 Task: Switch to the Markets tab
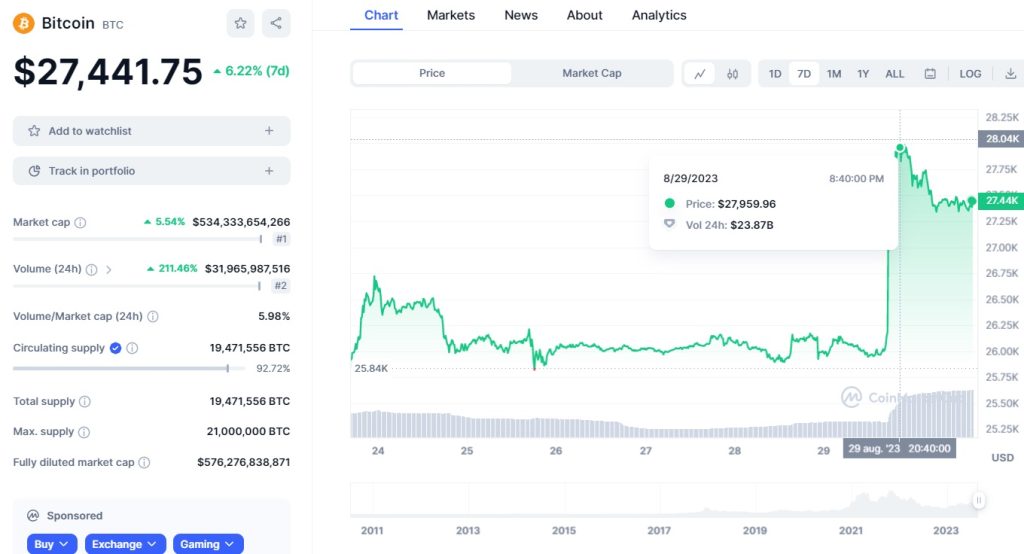[451, 15]
